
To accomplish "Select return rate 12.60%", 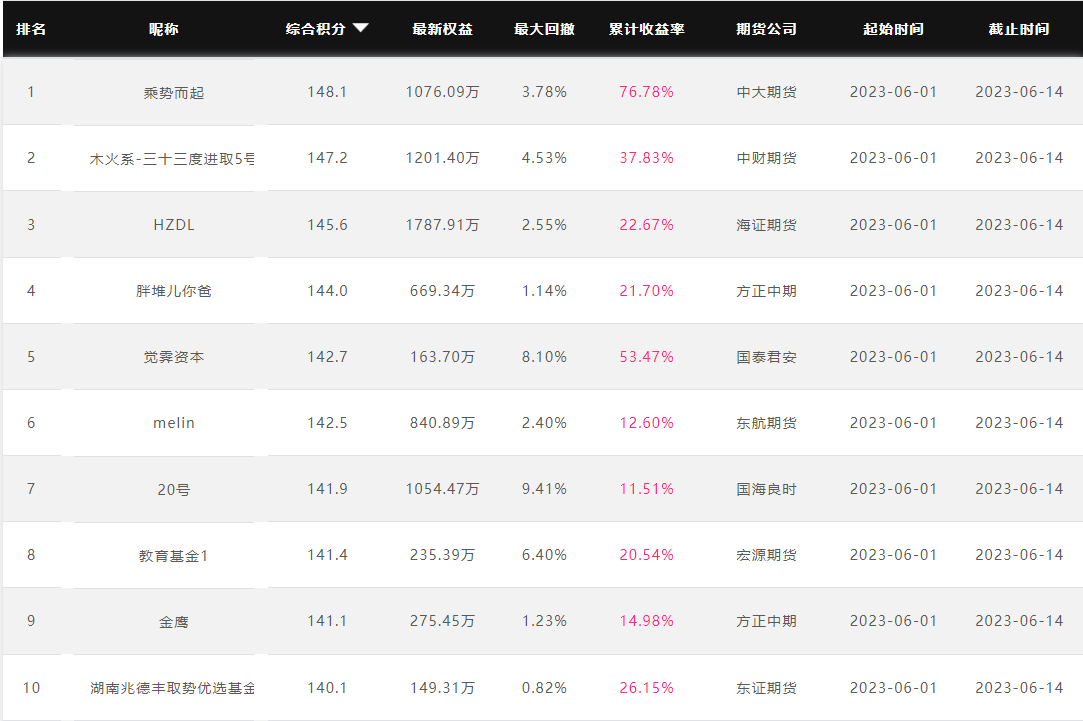I will click(646, 423).
